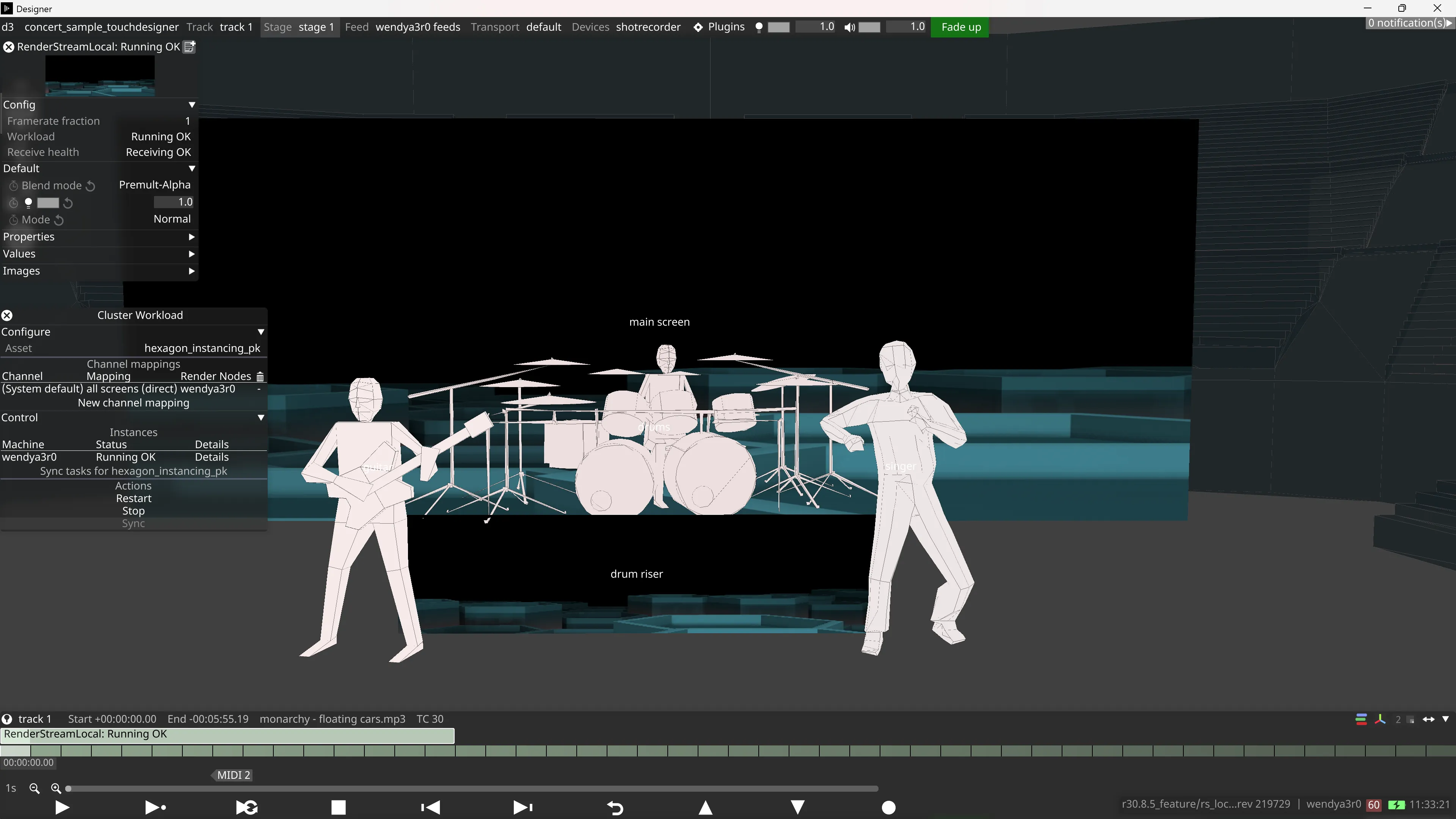Click the Plugins icon in the top toolbar
Image resolution: width=1456 pixels, height=819 pixels.
pos(698,27)
